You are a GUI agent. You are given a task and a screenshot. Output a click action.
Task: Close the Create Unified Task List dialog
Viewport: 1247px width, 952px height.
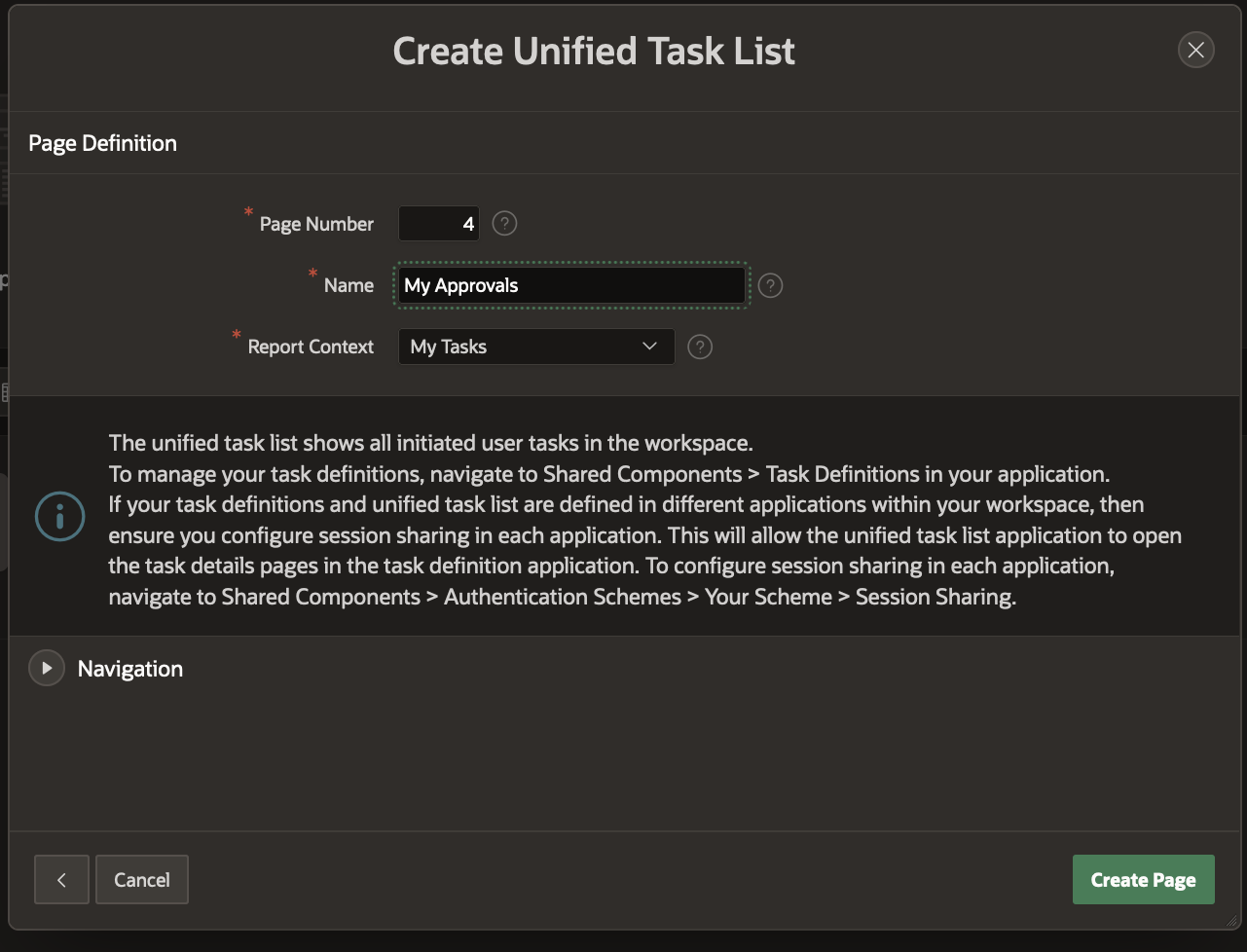pyautogui.click(x=1195, y=51)
